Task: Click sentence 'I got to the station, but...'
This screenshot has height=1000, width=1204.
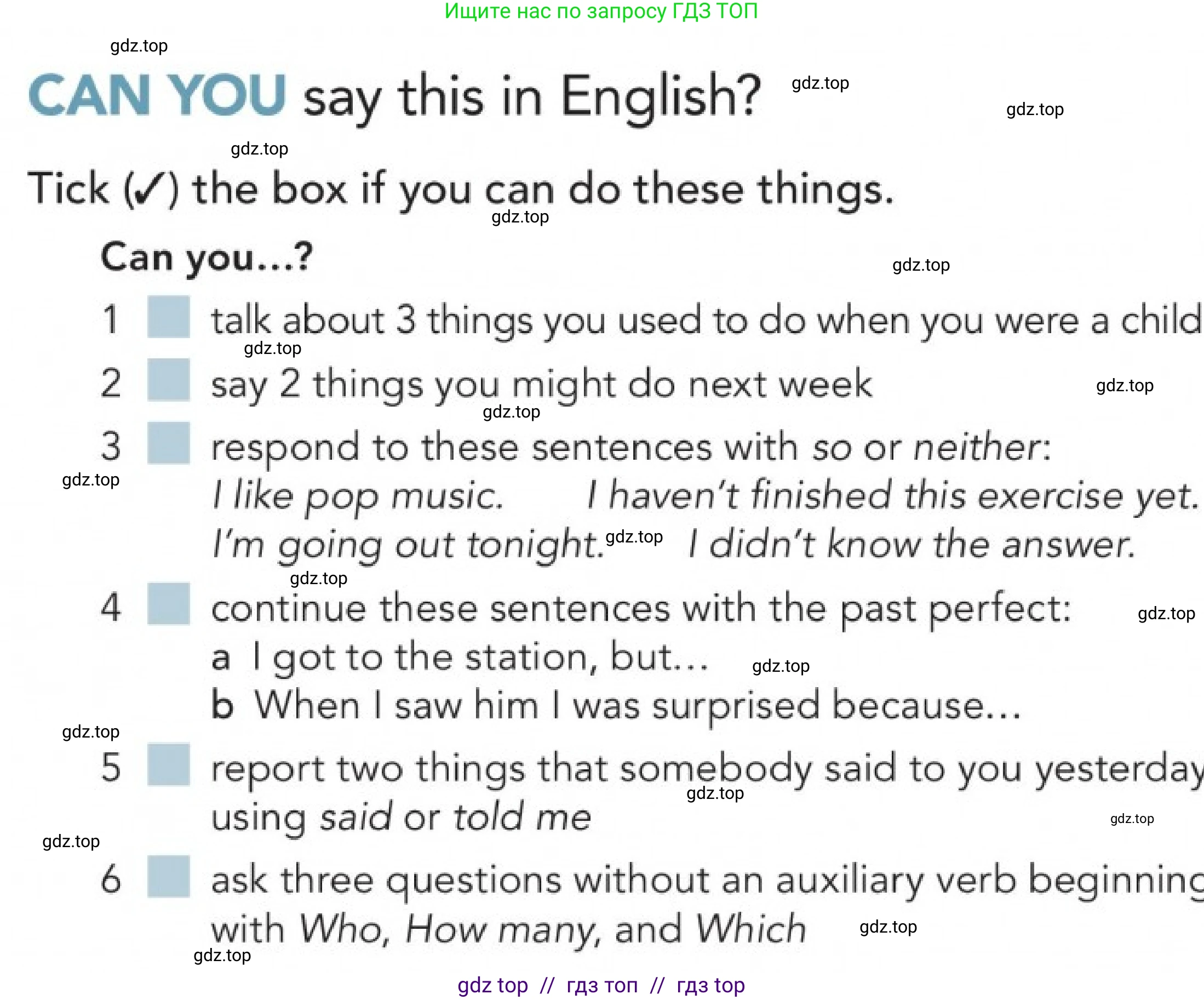Action: [x=480, y=657]
